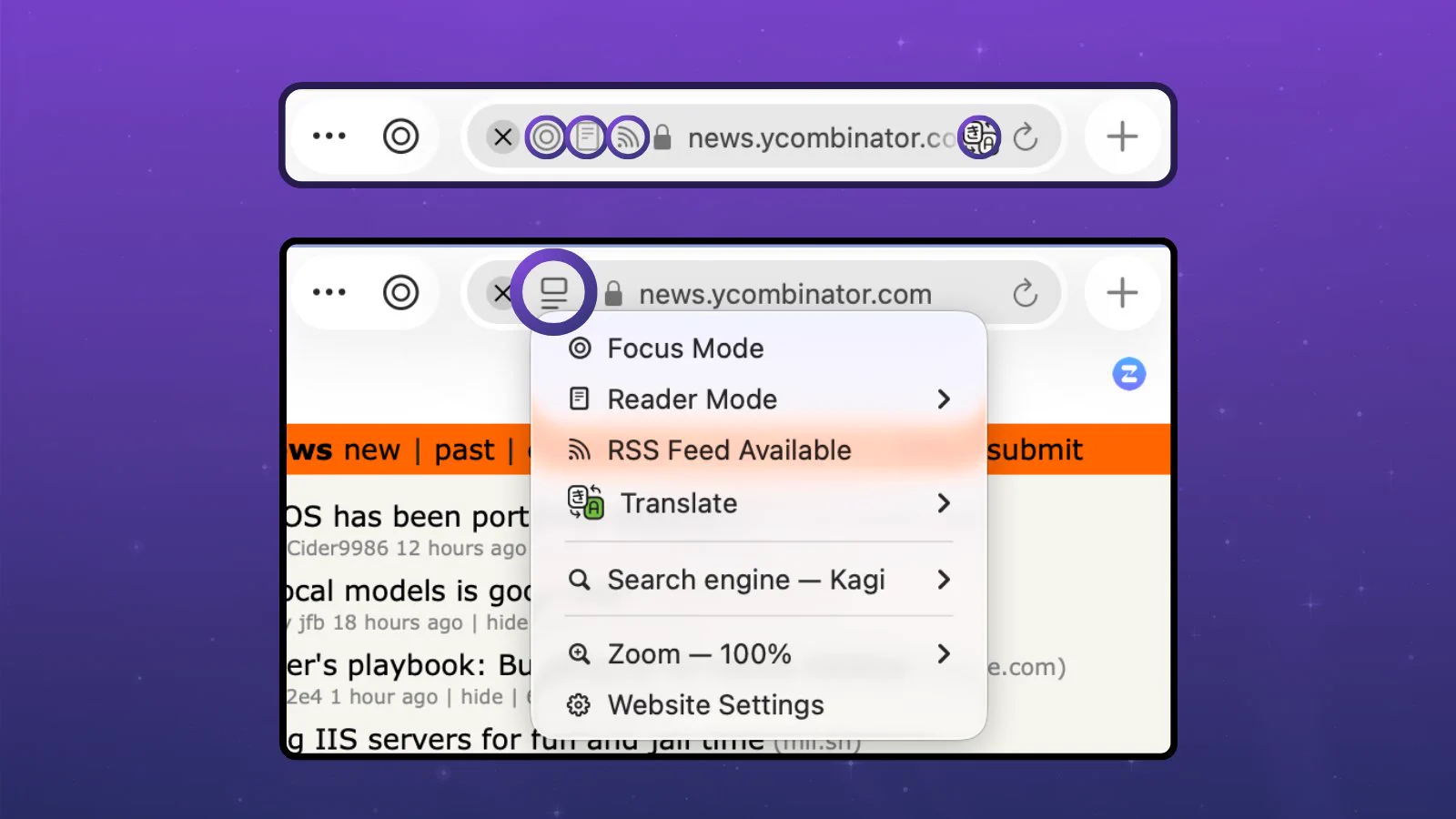Open the 'past' link in the orange bar
Image resolution: width=1456 pixels, height=819 pixels.
click(x=464, y=450)
